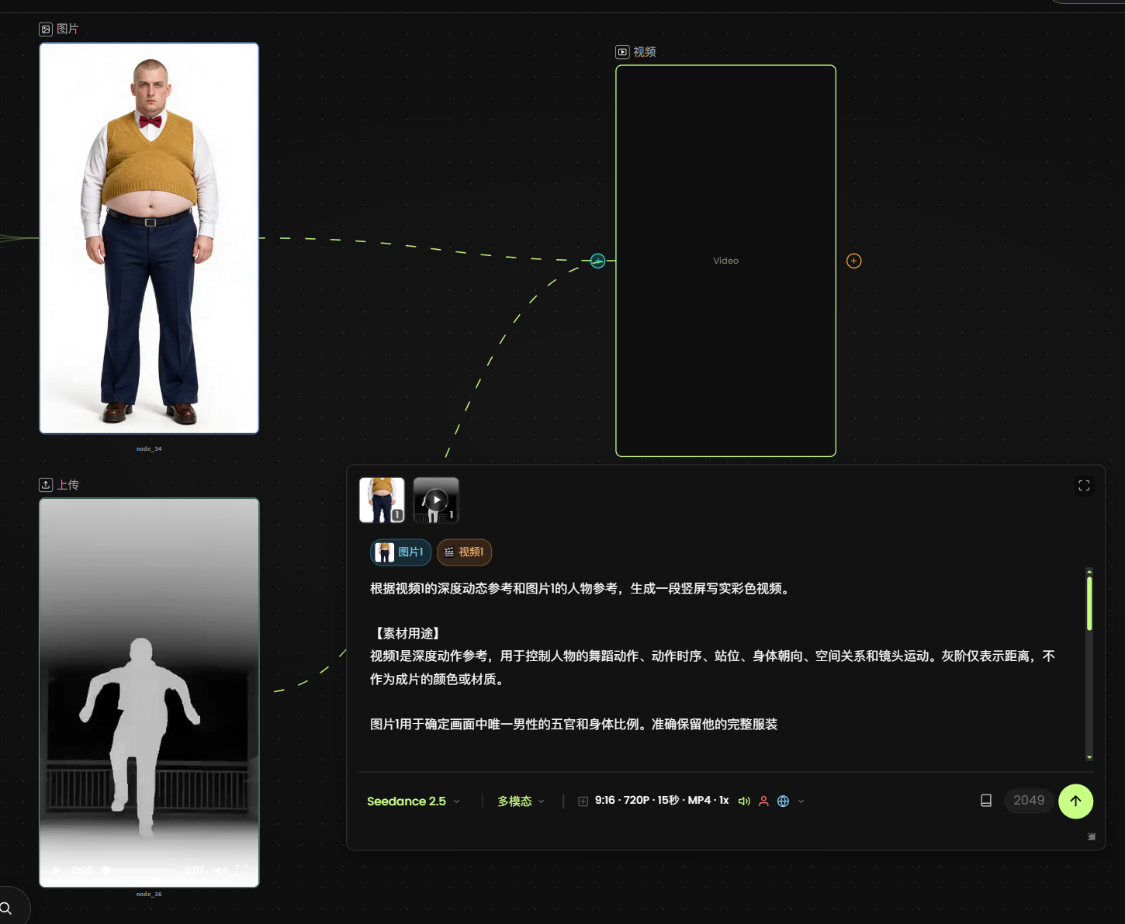
Task: Click the node_24 caption label
Action: (149, 449)
